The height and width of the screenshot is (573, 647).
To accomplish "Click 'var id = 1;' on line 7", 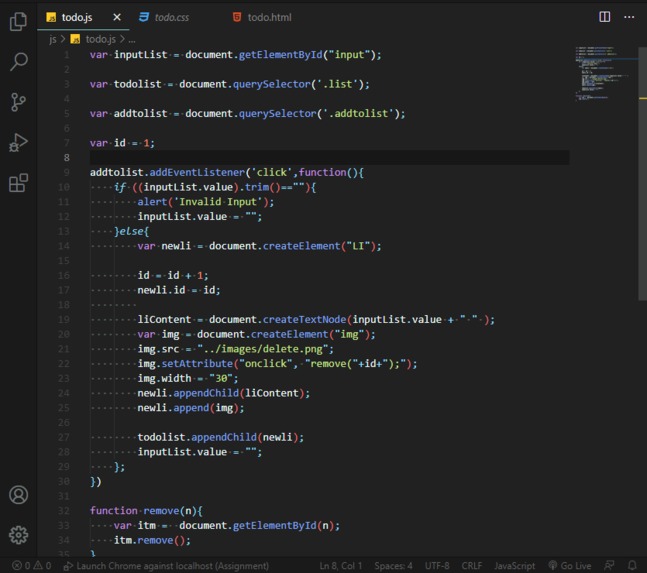I will point(122,143).
